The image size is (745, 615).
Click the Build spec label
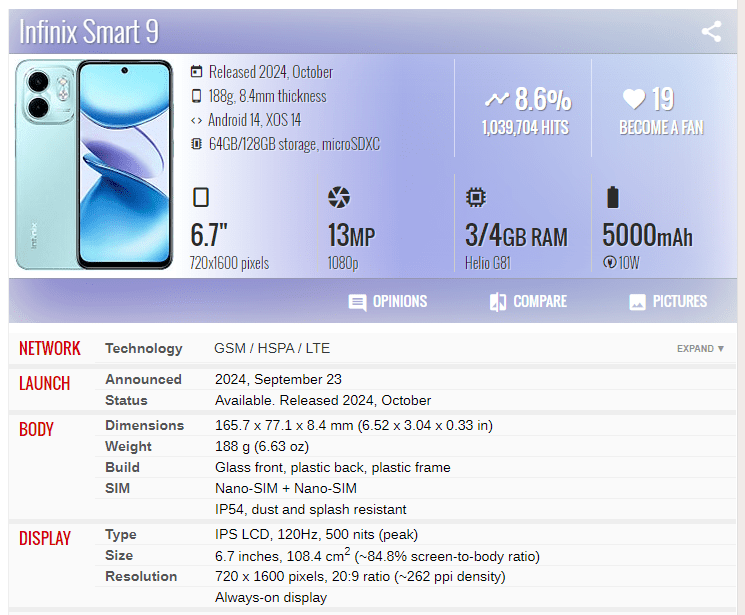pos(123,467)
